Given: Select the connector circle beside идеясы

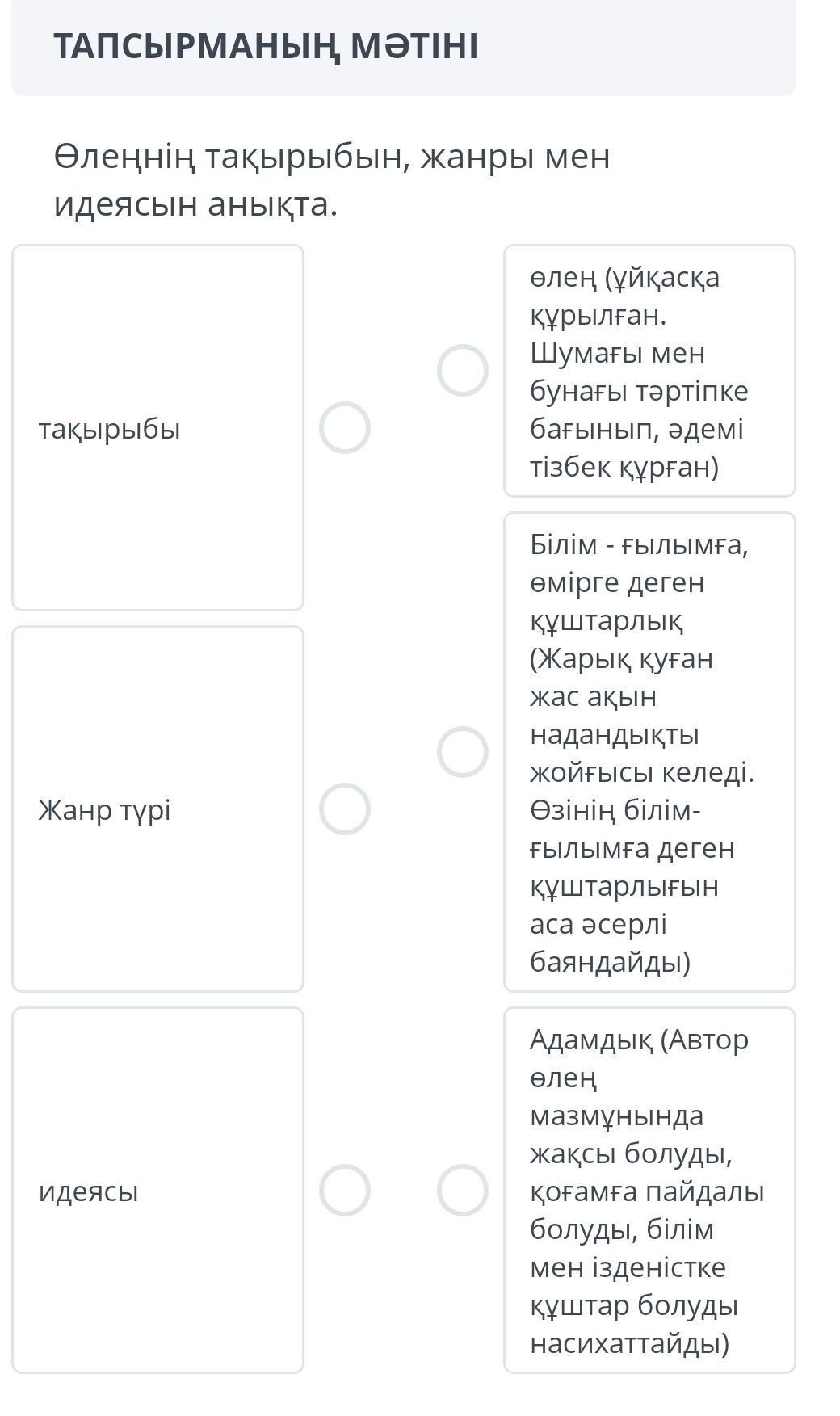Looking at the screenshot, I should [345, 1191].
